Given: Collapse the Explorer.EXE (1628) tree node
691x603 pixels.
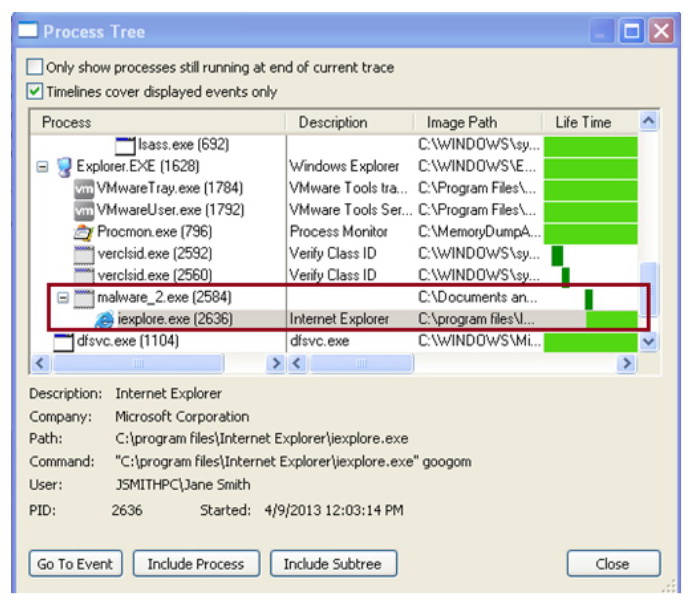Looking at the screenshot, I should click(x=42, y=167).
